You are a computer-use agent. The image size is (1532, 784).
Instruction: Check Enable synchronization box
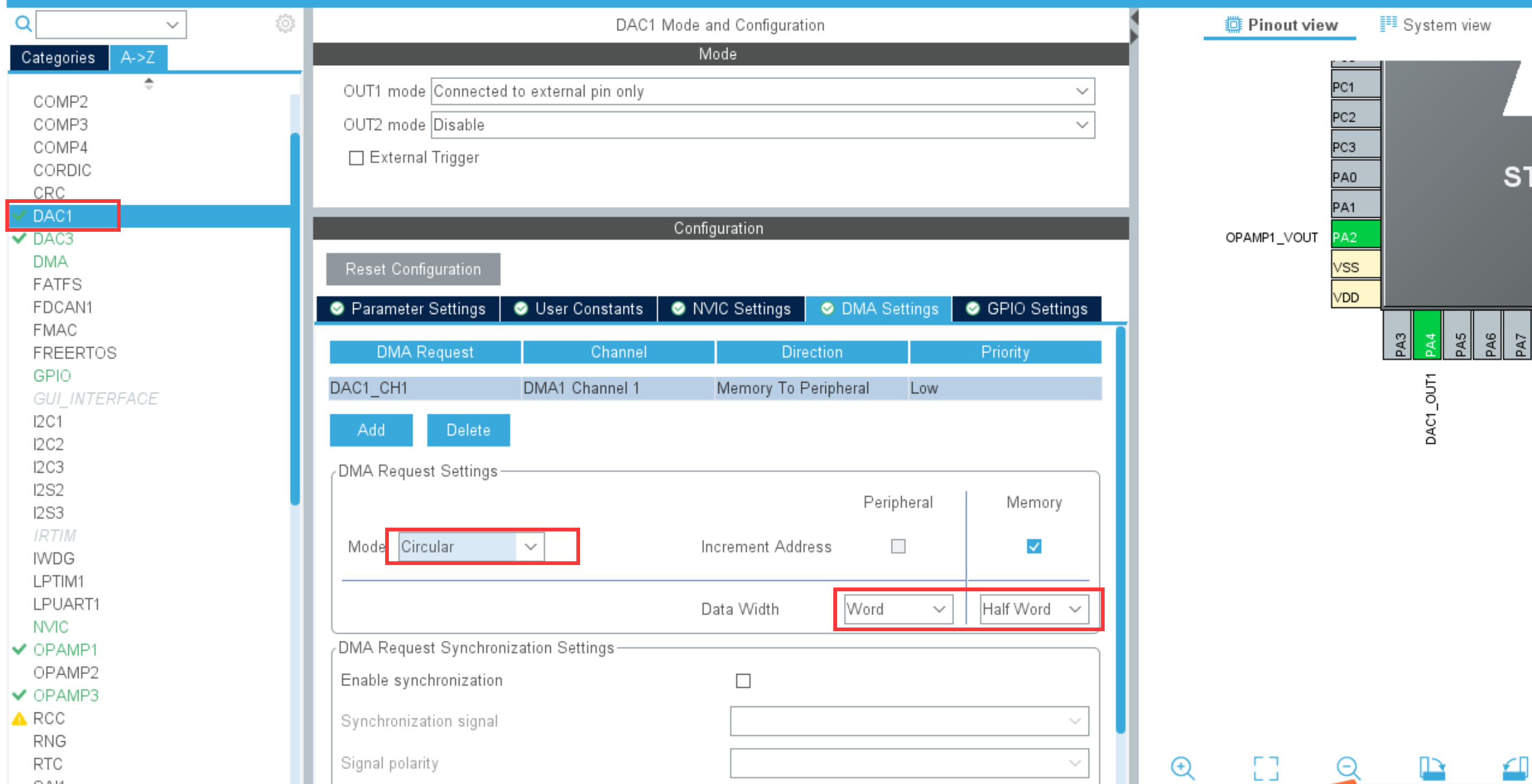point(743,680)
